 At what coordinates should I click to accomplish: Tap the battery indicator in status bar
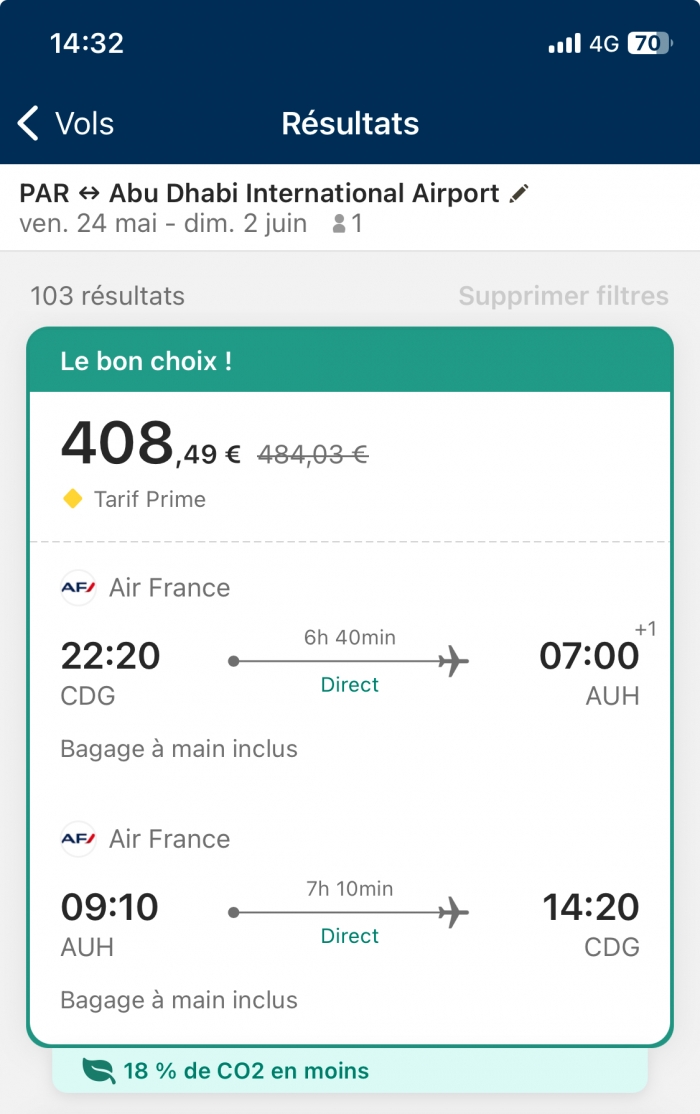(650, 43)
